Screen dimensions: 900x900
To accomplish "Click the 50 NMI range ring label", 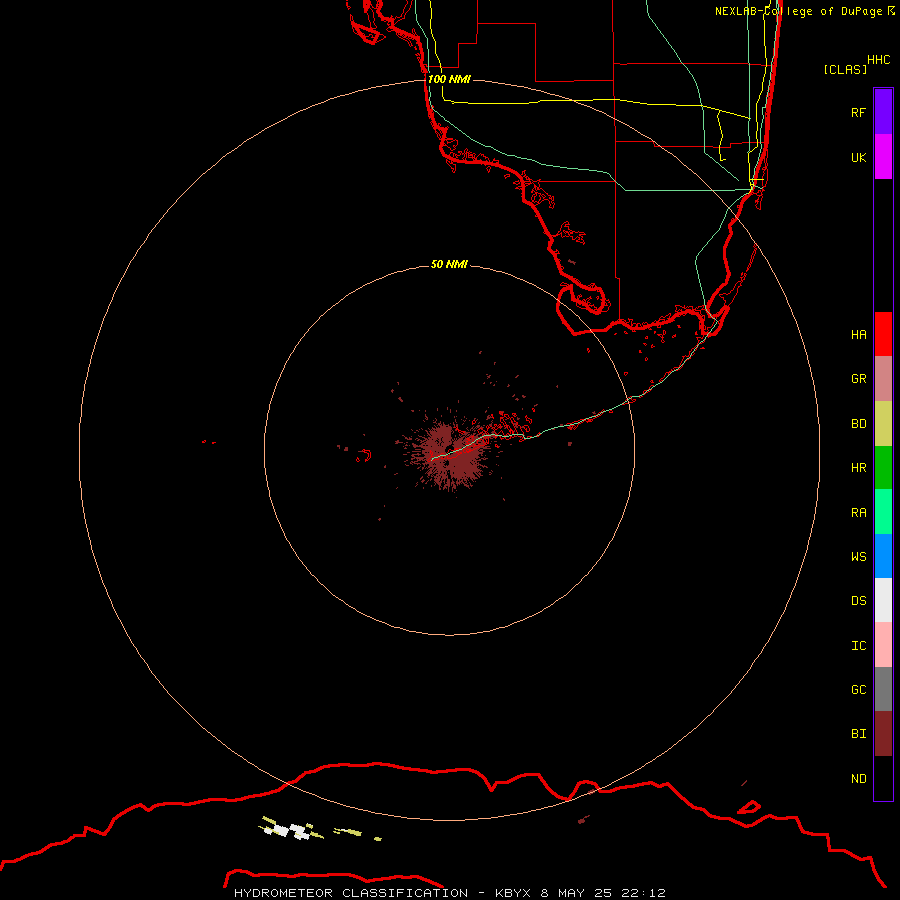I will tap(449, 264).
